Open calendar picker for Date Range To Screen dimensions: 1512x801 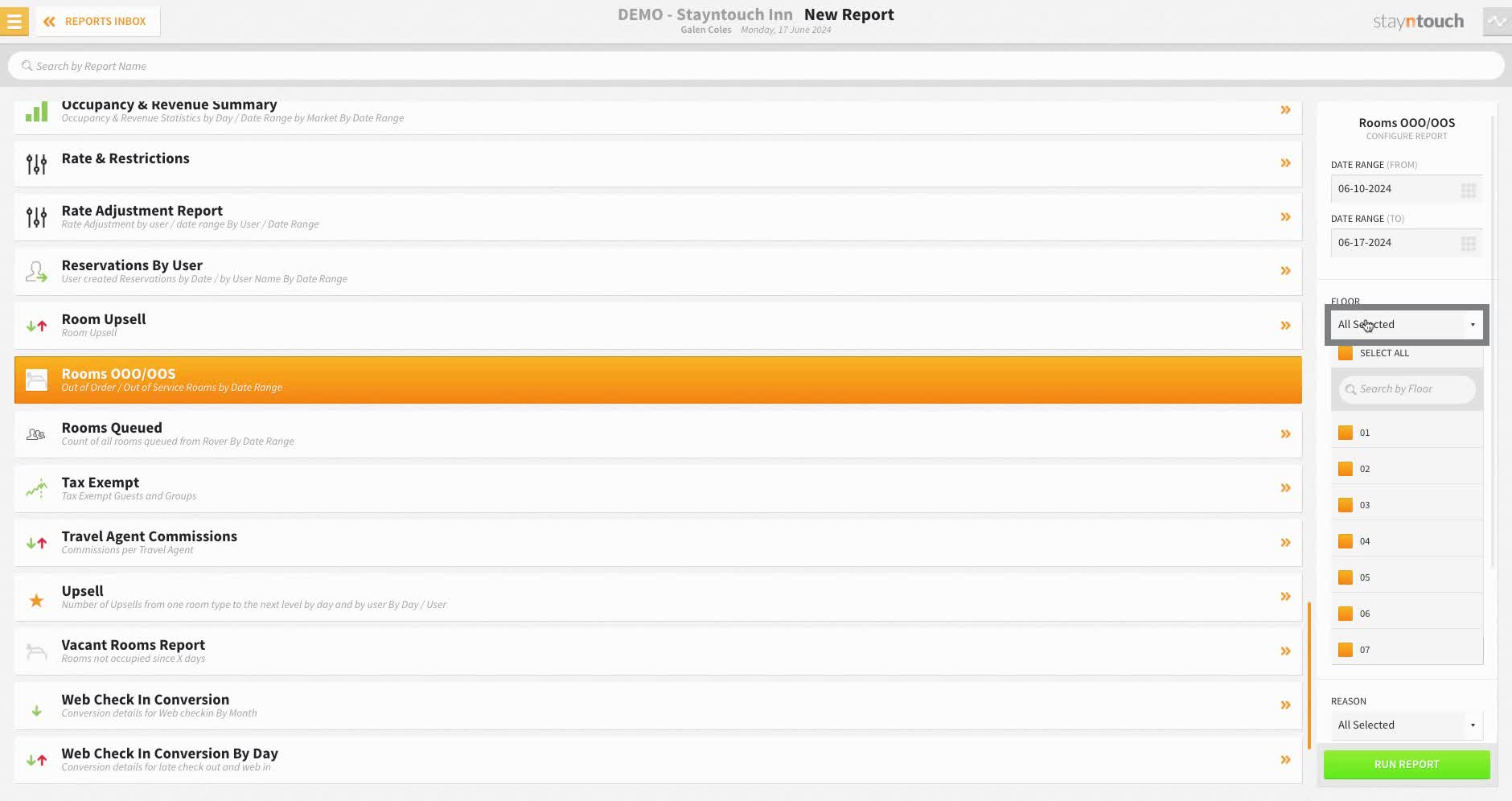point(1468,244)
